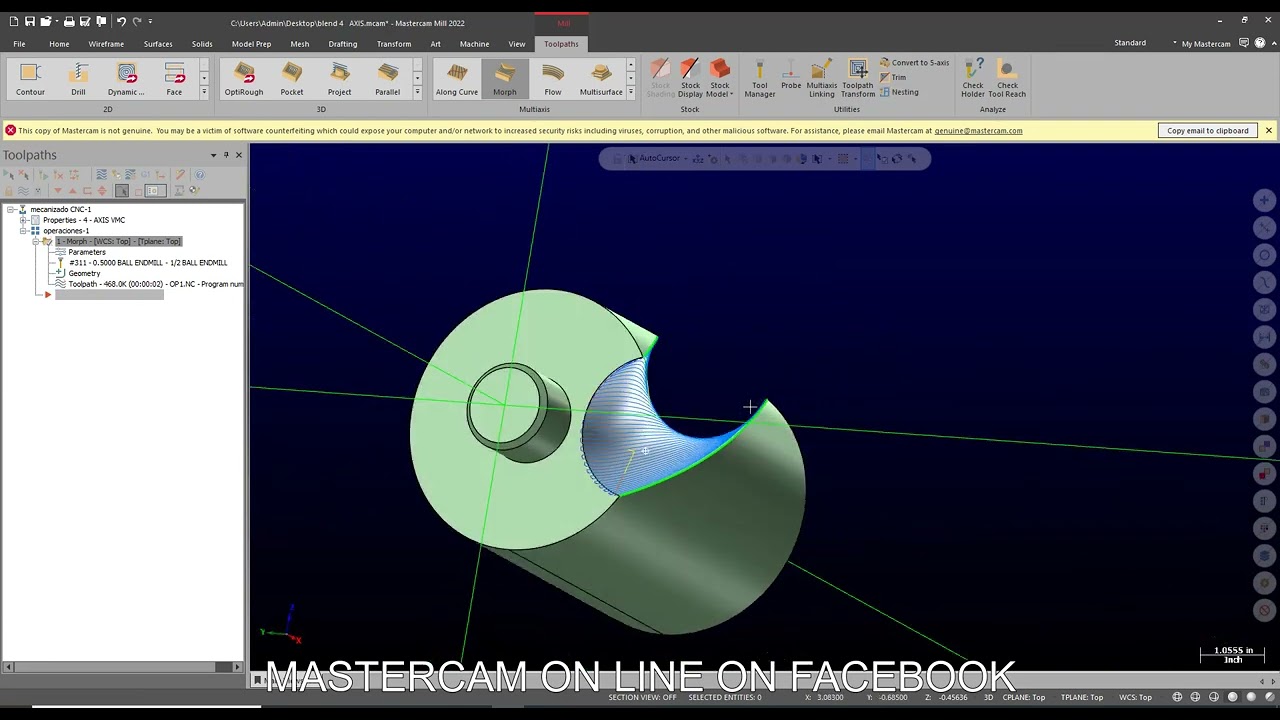Open the Toolpaths panel dropdown arrow
The width and height of the screenshot is (1280, 720).
point(213,155)
